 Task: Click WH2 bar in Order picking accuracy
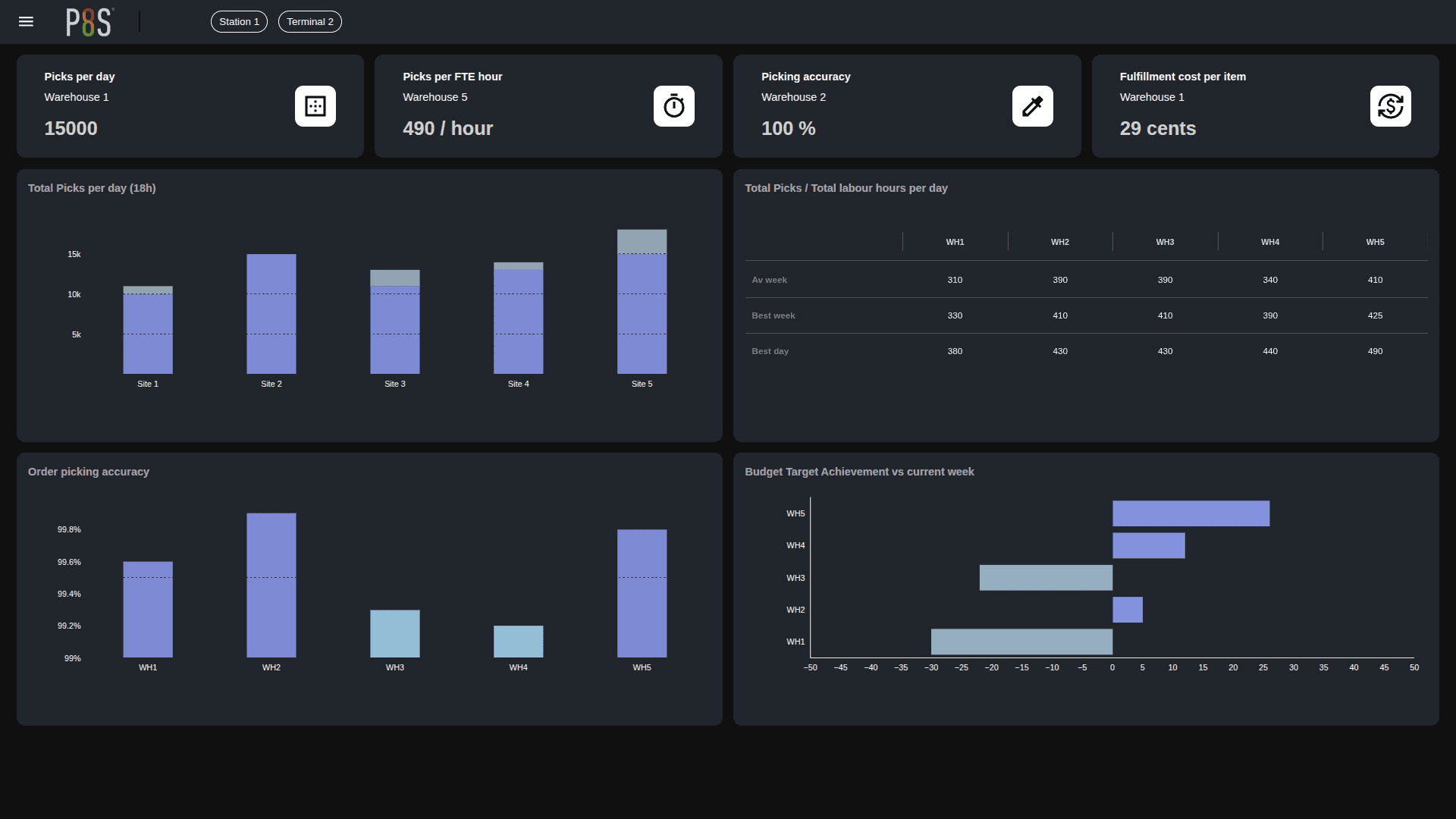[271, 584]
